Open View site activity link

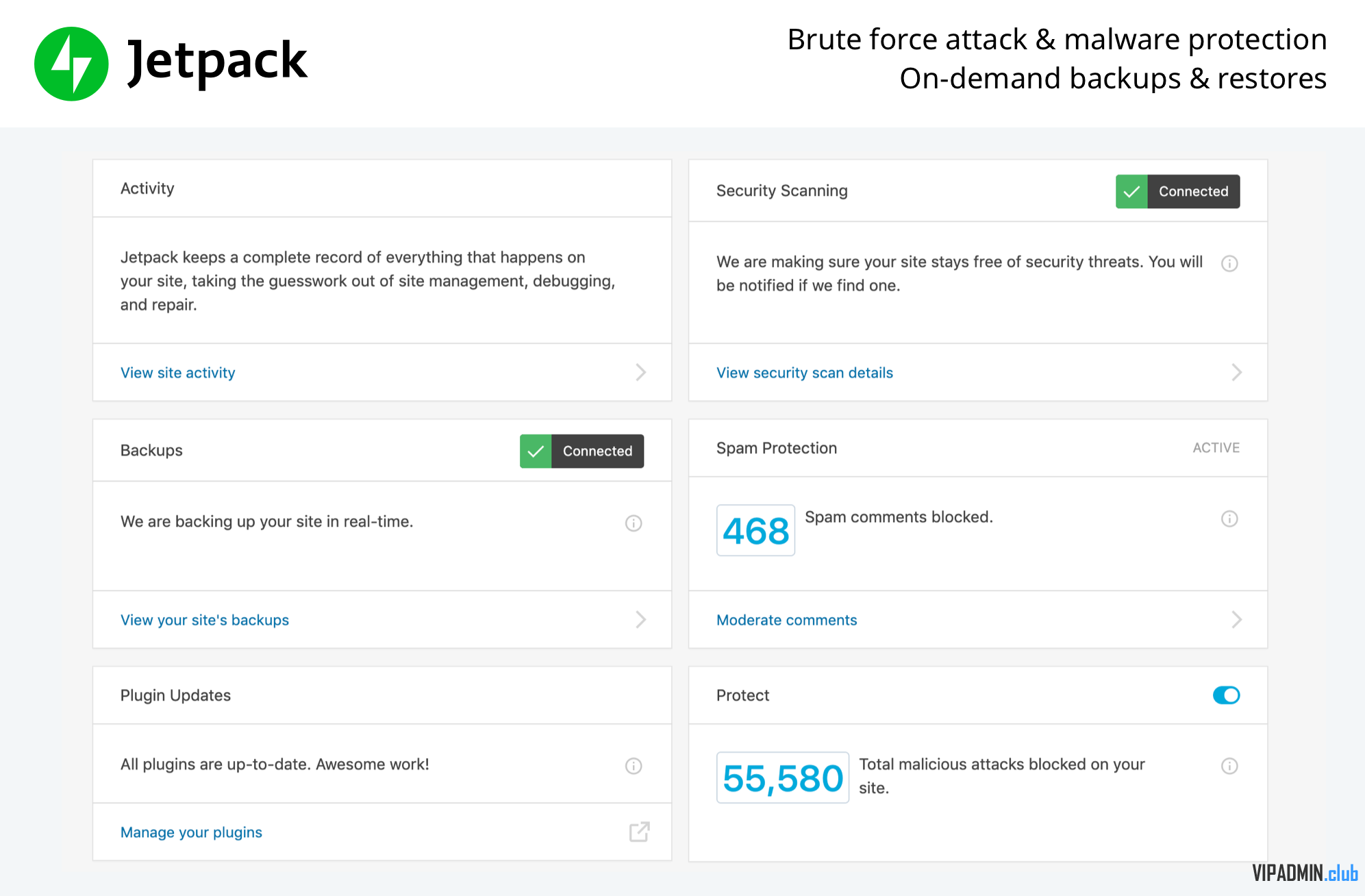tap(178, 373)
